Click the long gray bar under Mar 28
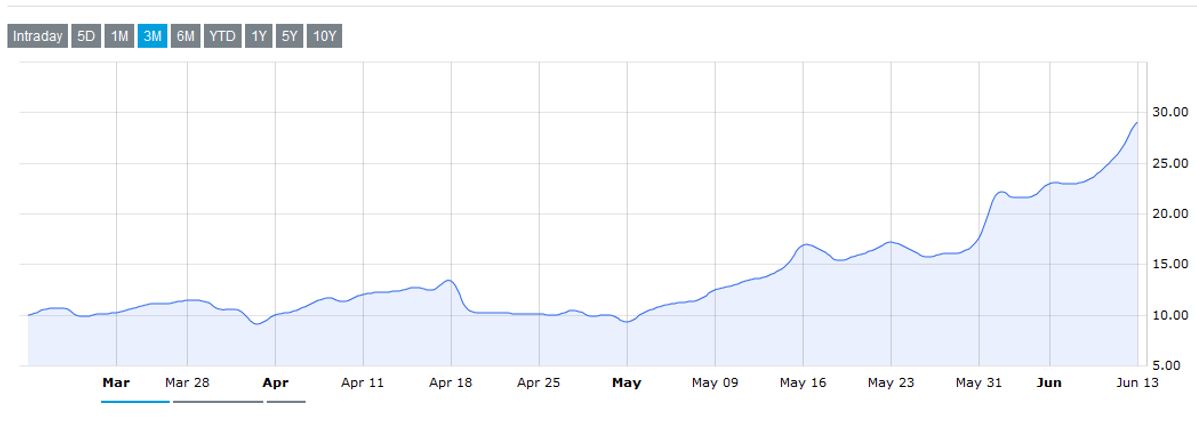 point(218,401)
